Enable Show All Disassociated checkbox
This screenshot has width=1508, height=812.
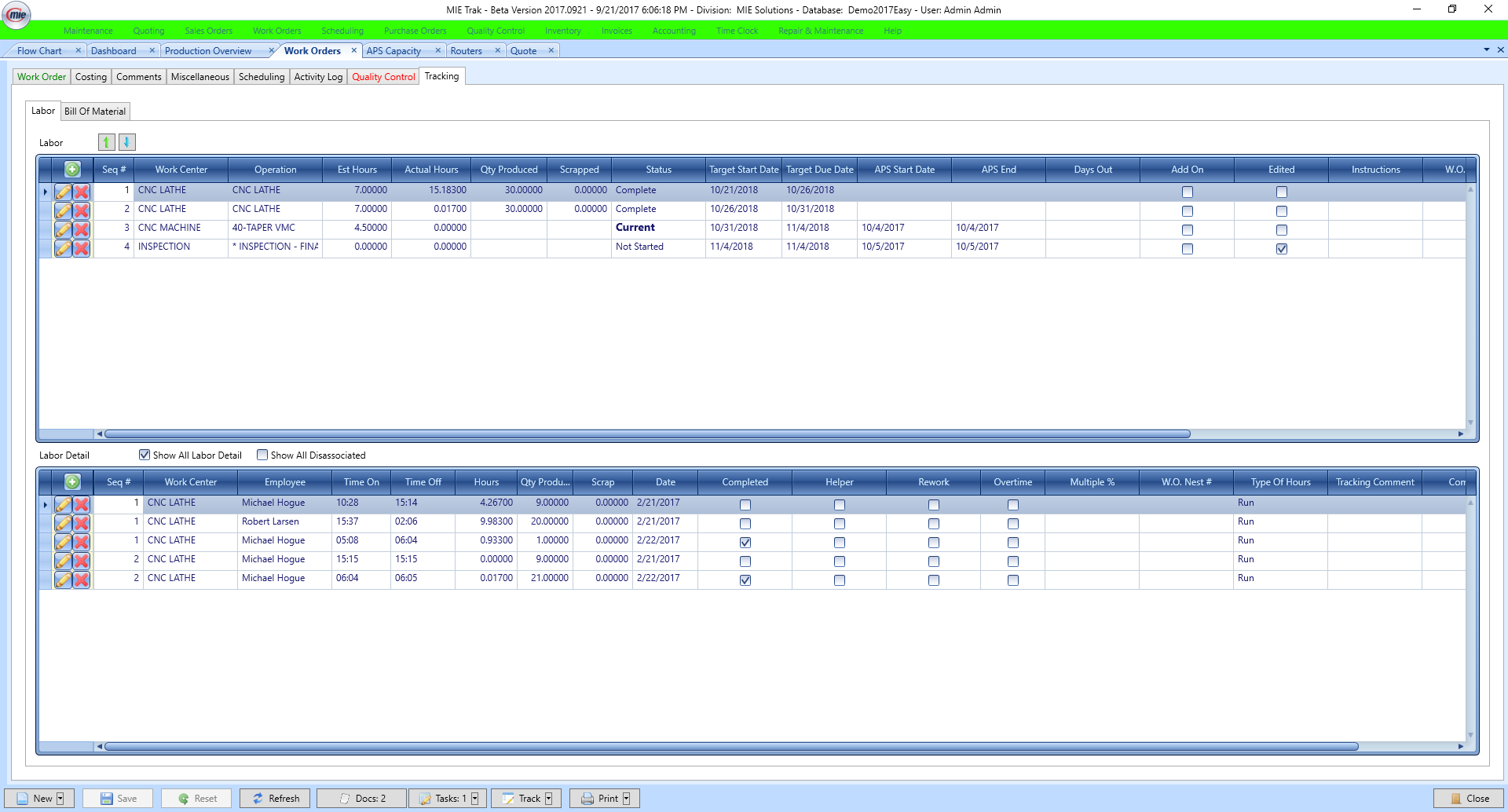tap(262, 455)
